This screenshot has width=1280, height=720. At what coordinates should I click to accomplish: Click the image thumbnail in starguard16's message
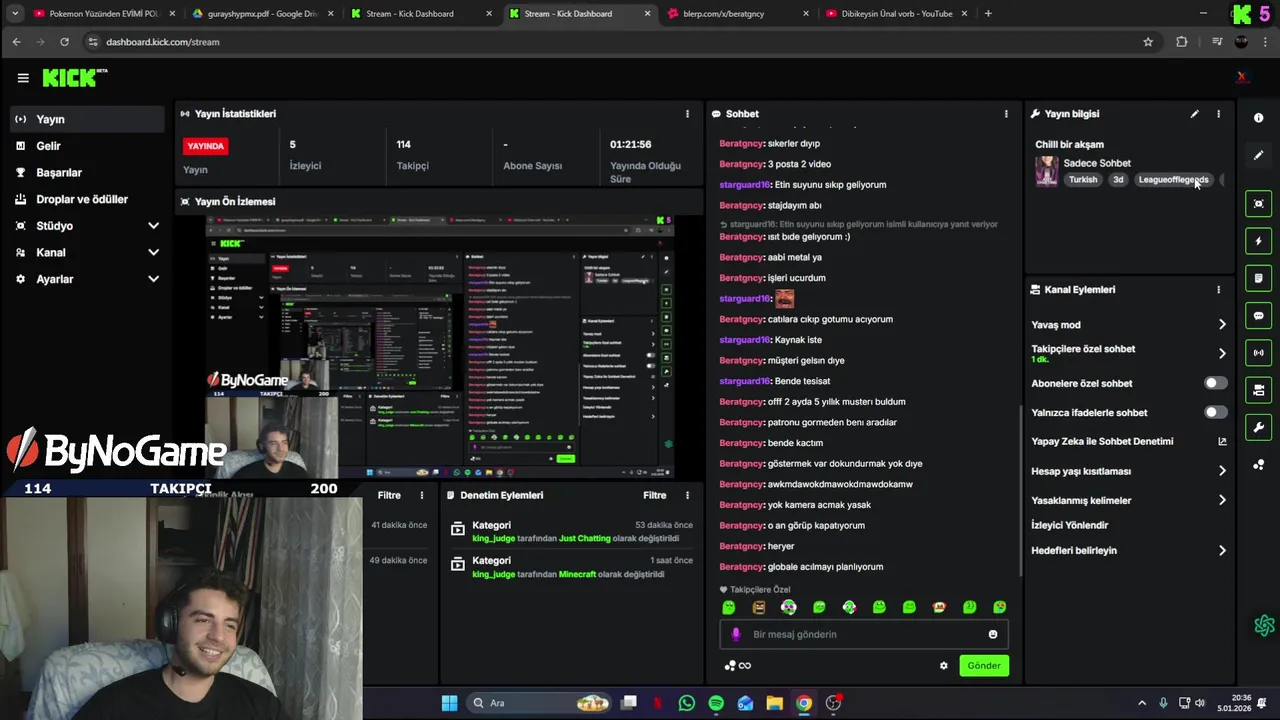pyautogui.click(x=785, y=298)
